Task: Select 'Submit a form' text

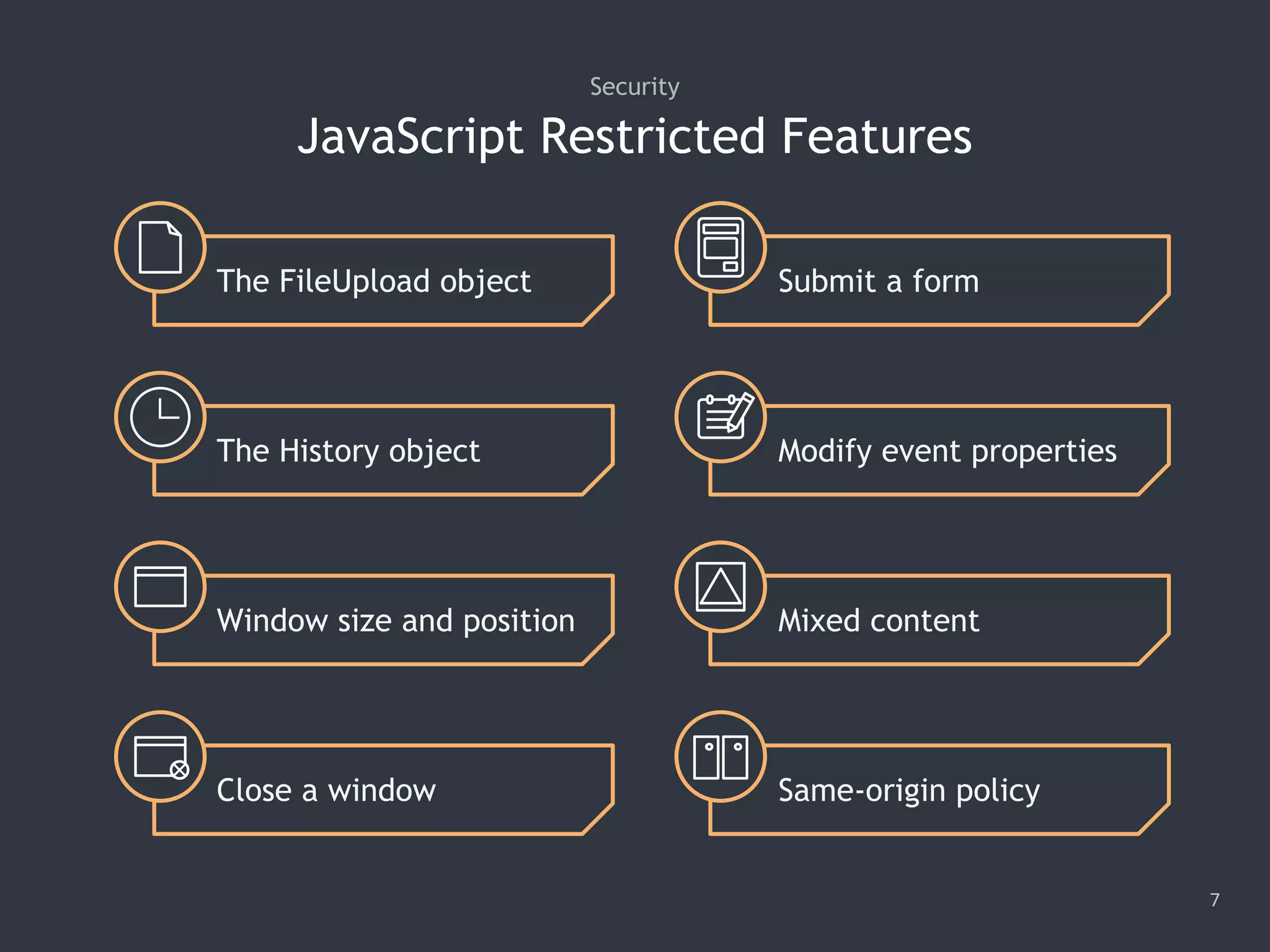Action: pos(879,281)
